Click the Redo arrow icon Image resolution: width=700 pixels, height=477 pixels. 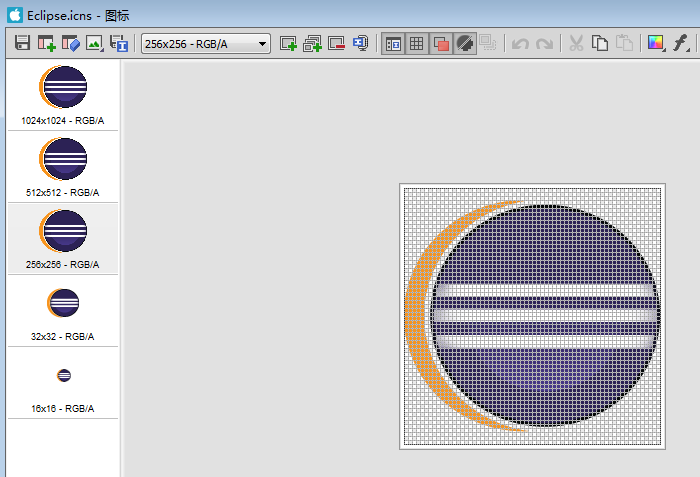(x=544, y=44)
